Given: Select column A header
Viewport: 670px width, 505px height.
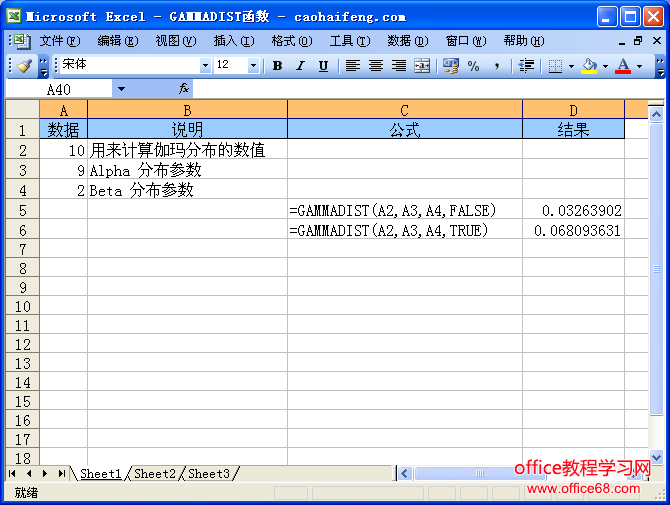Looking at the screenshot, I should pyautogui.click(x=64, y=110).
